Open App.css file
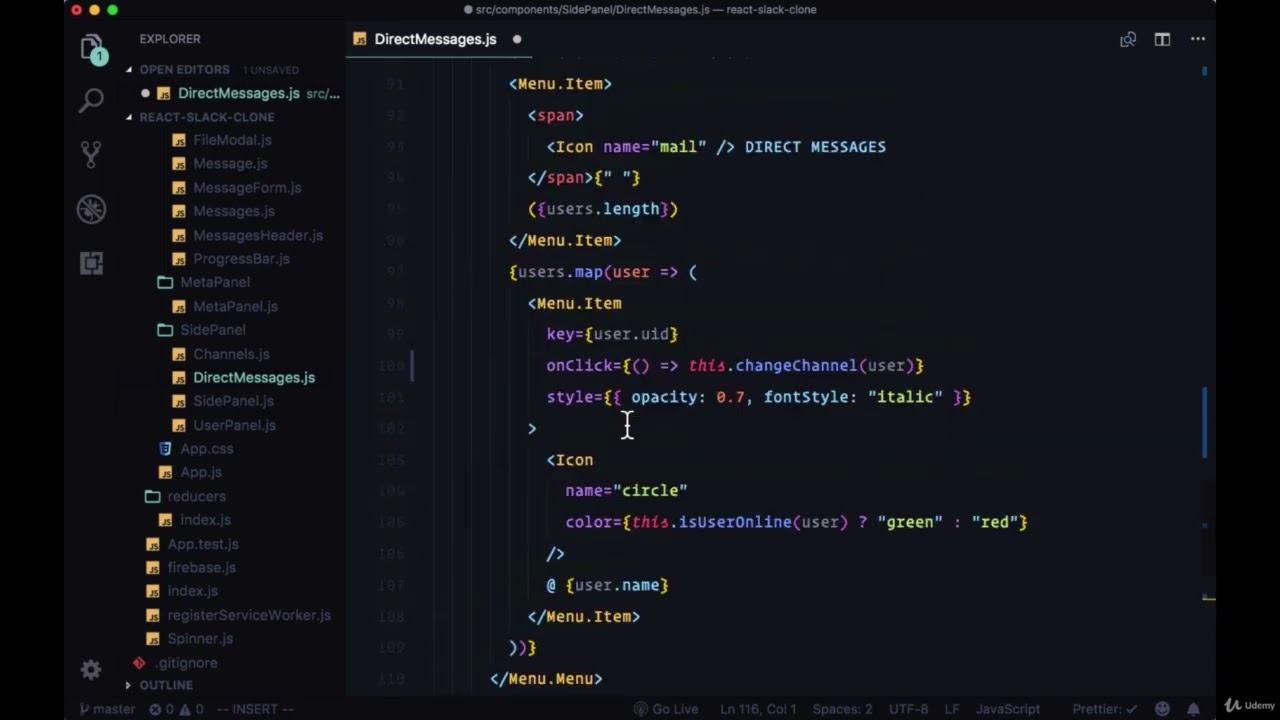1280x720 pixels. [x=206, y=449]
